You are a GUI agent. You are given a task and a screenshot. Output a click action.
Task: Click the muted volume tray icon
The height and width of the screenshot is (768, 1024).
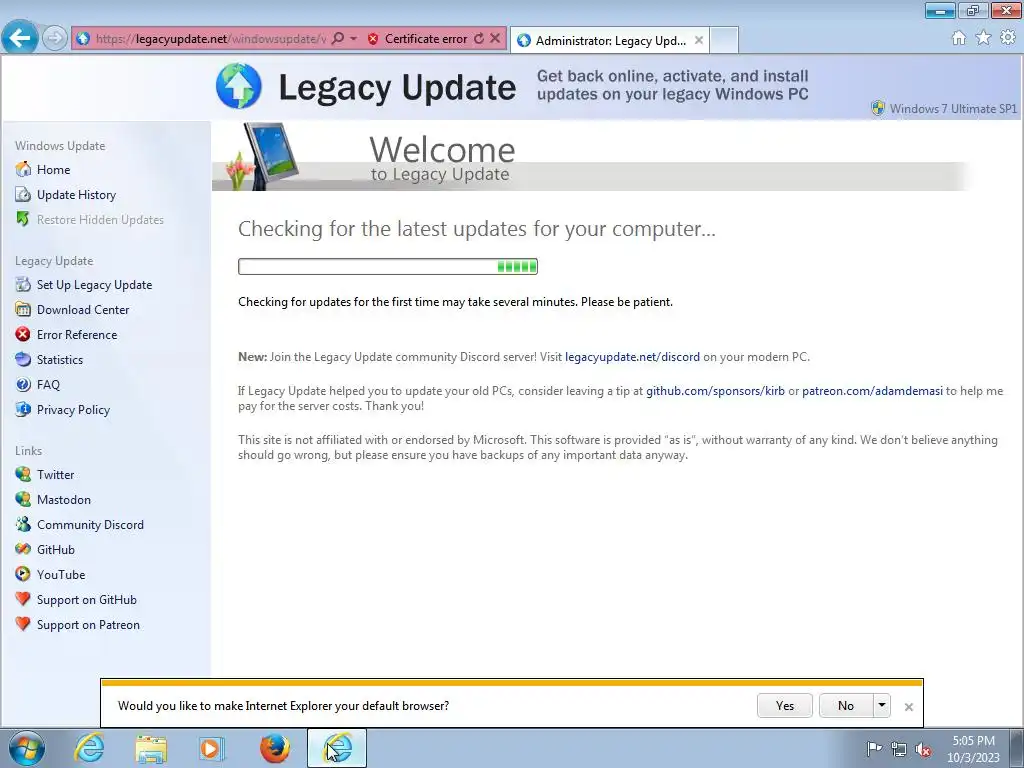[x=923, y=749]
